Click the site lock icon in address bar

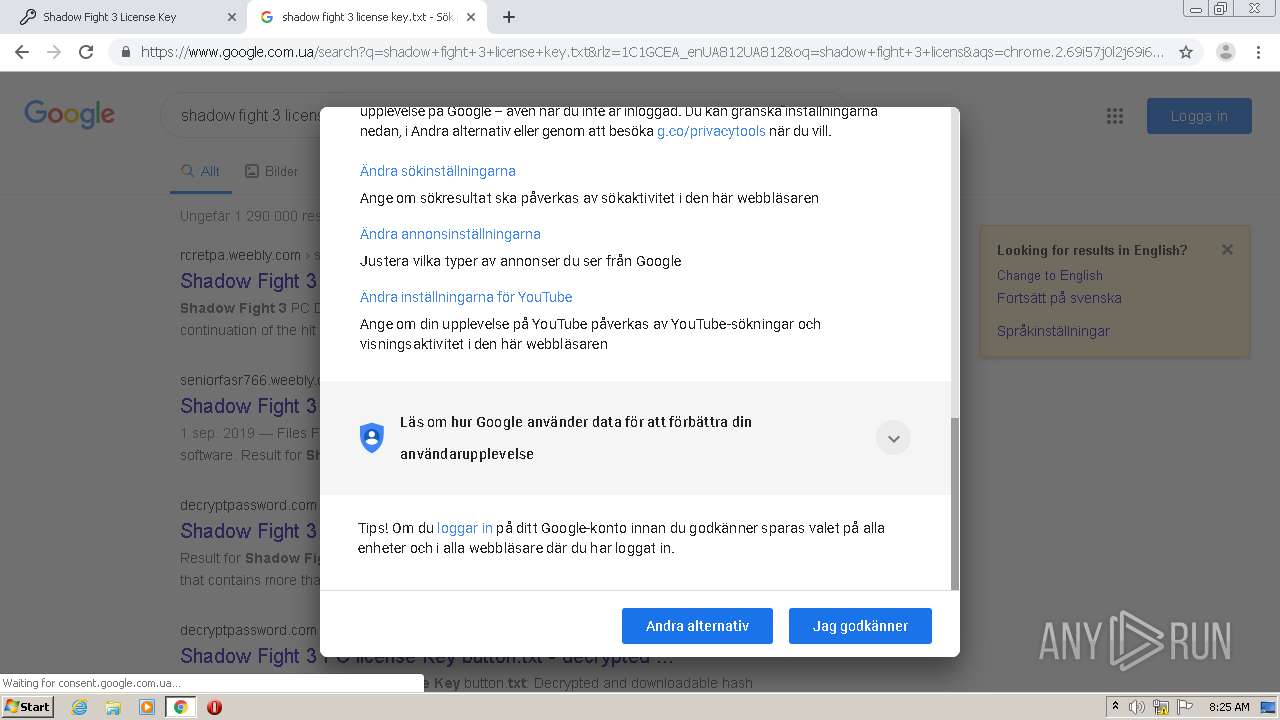[x=126, y=52]
